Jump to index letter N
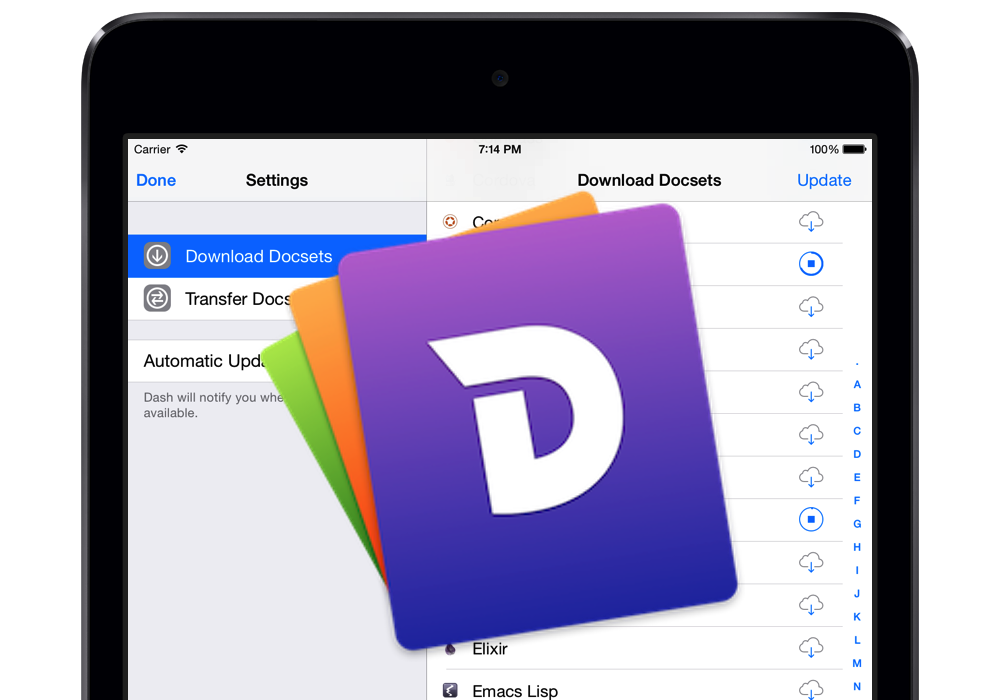Viewport: 1000px width, 700px height. click(x=857, y=687)
